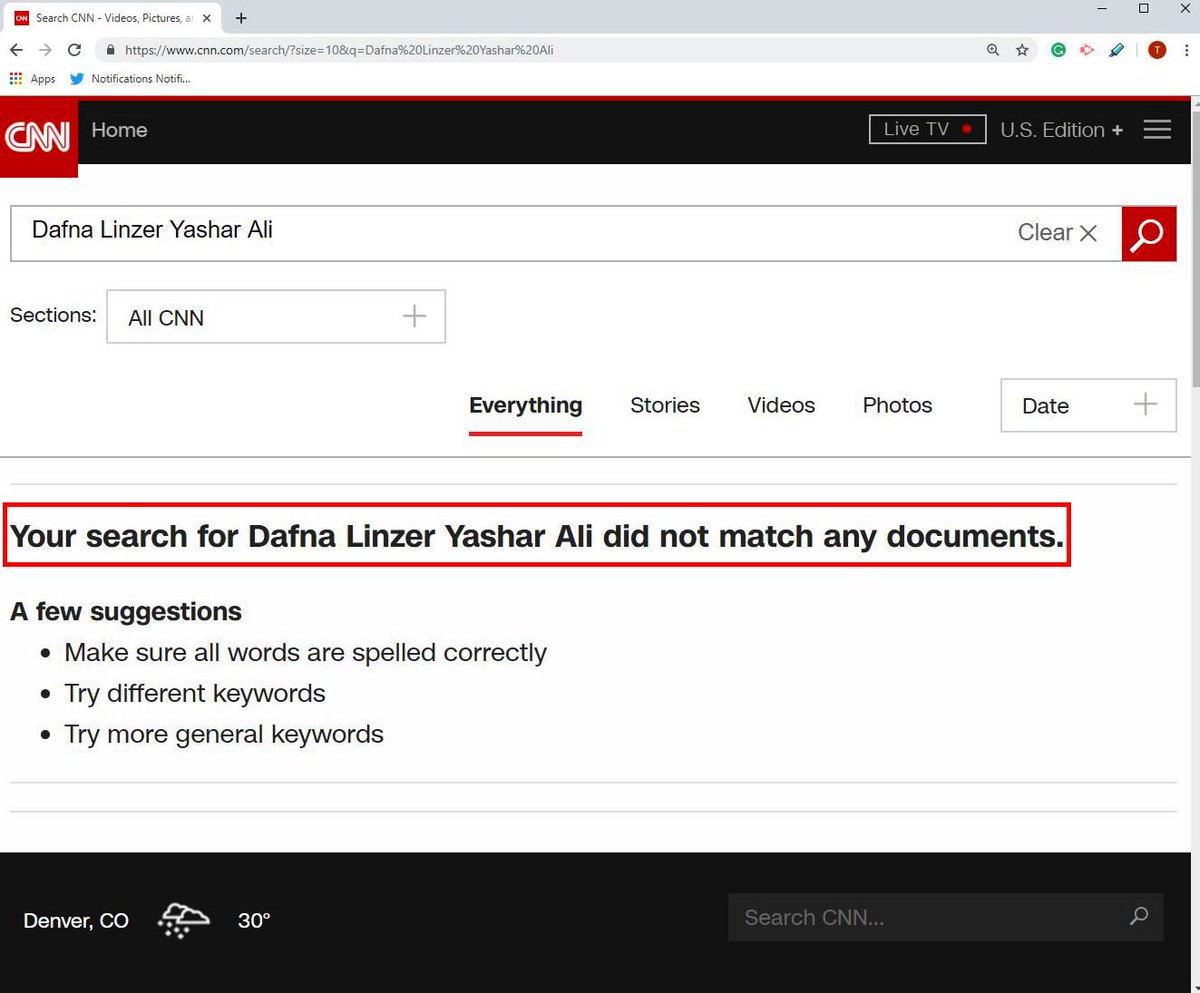Close the Search CNN tab

click(206, 18)
